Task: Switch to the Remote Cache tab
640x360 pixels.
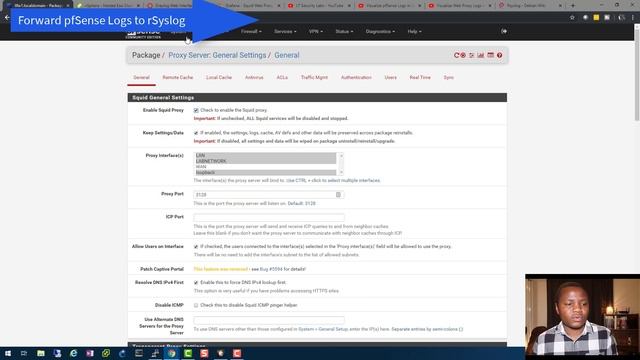Action: (178, 77)
